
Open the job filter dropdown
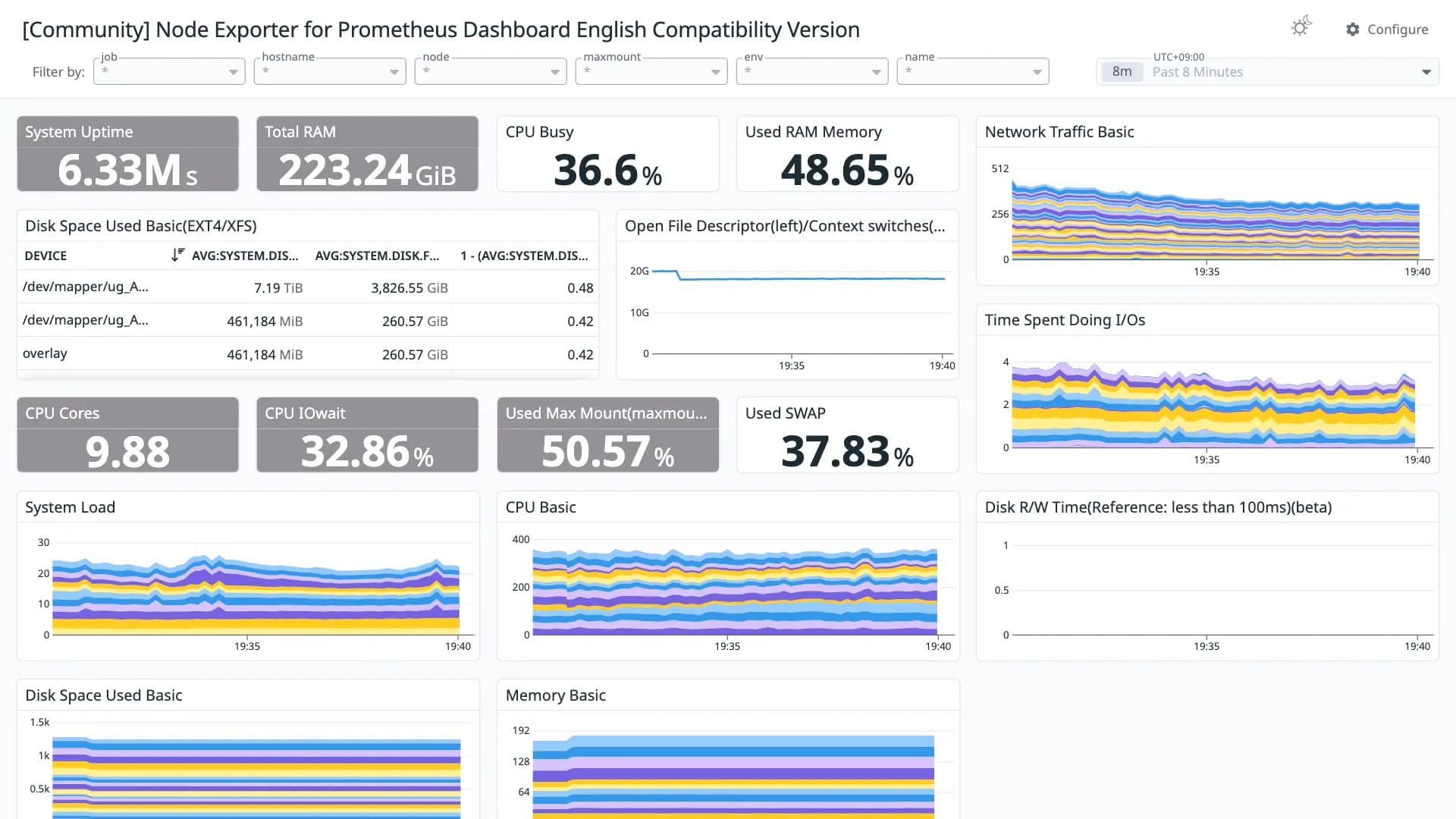169,71
